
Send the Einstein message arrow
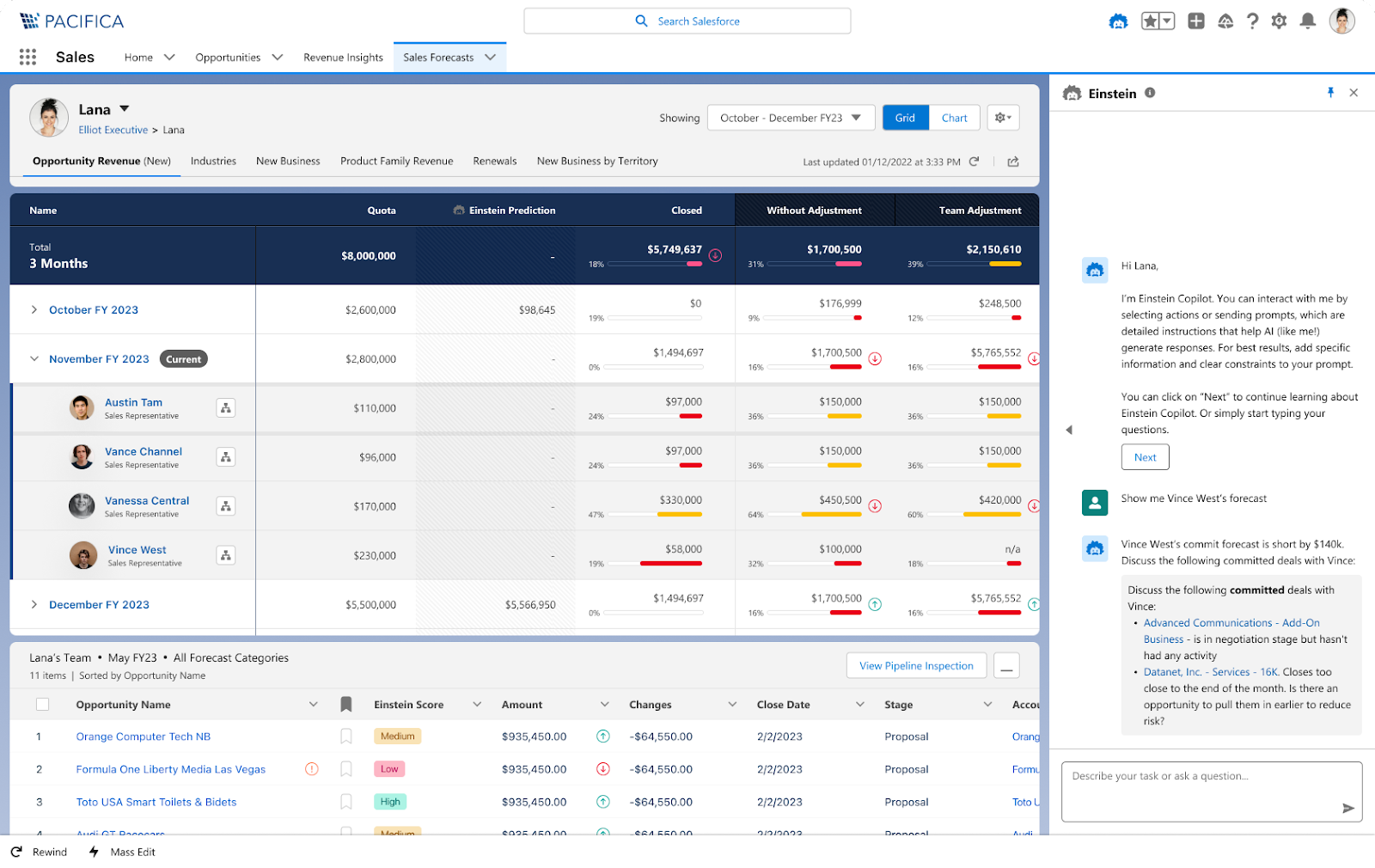coord(1347,808)
